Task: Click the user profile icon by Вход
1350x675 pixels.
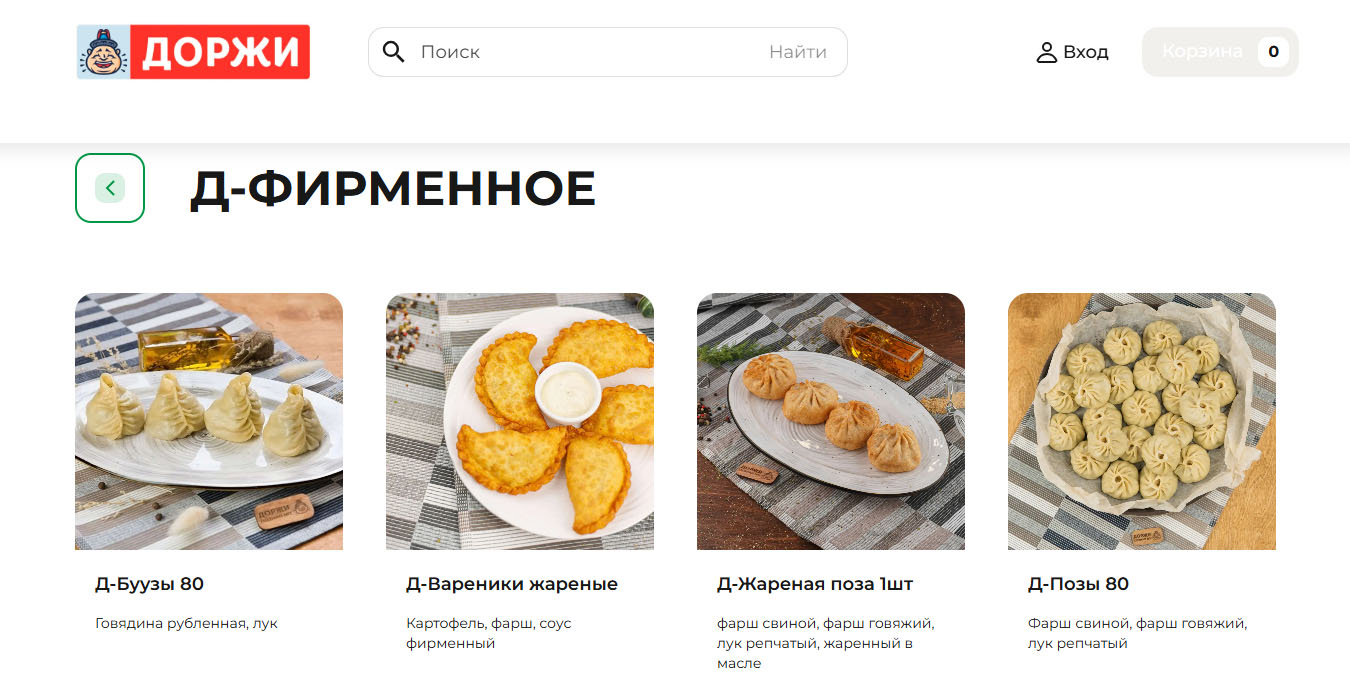Action: point(1046,52)
